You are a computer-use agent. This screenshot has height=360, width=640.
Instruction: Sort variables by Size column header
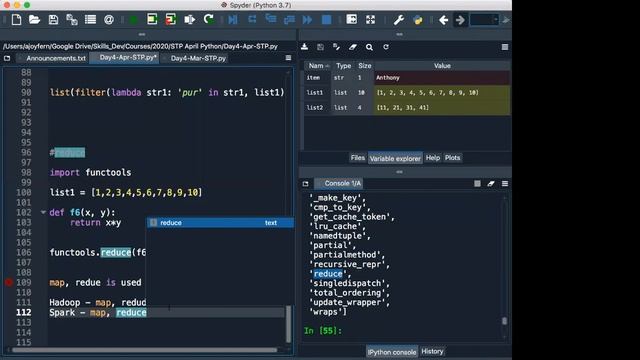tap(364, 66)
